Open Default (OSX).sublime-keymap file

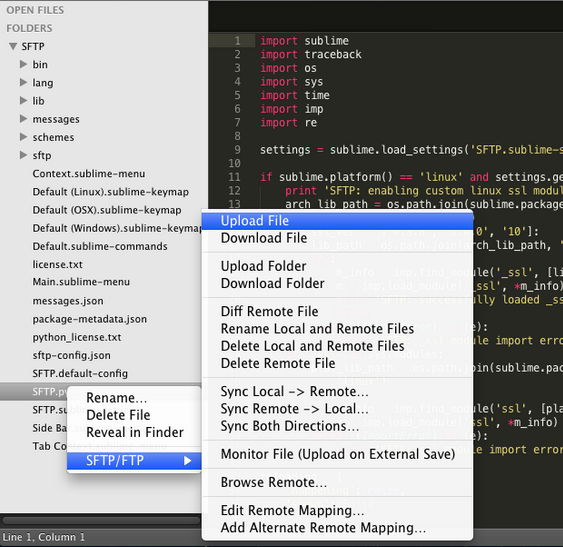point(107,210)
